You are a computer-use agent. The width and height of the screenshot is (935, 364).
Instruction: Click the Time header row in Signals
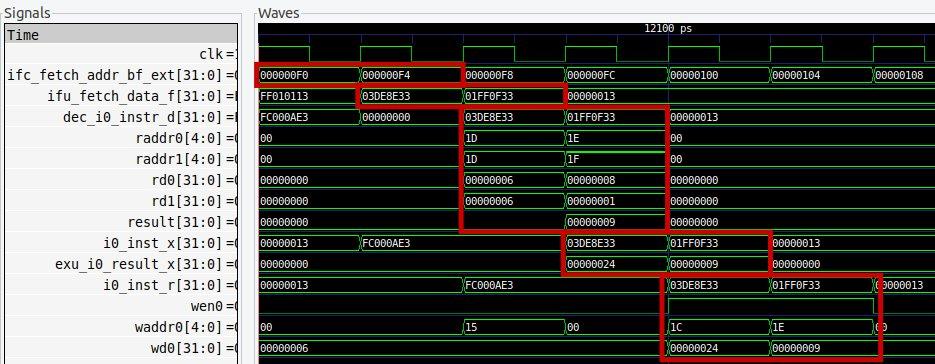(121, 35)
